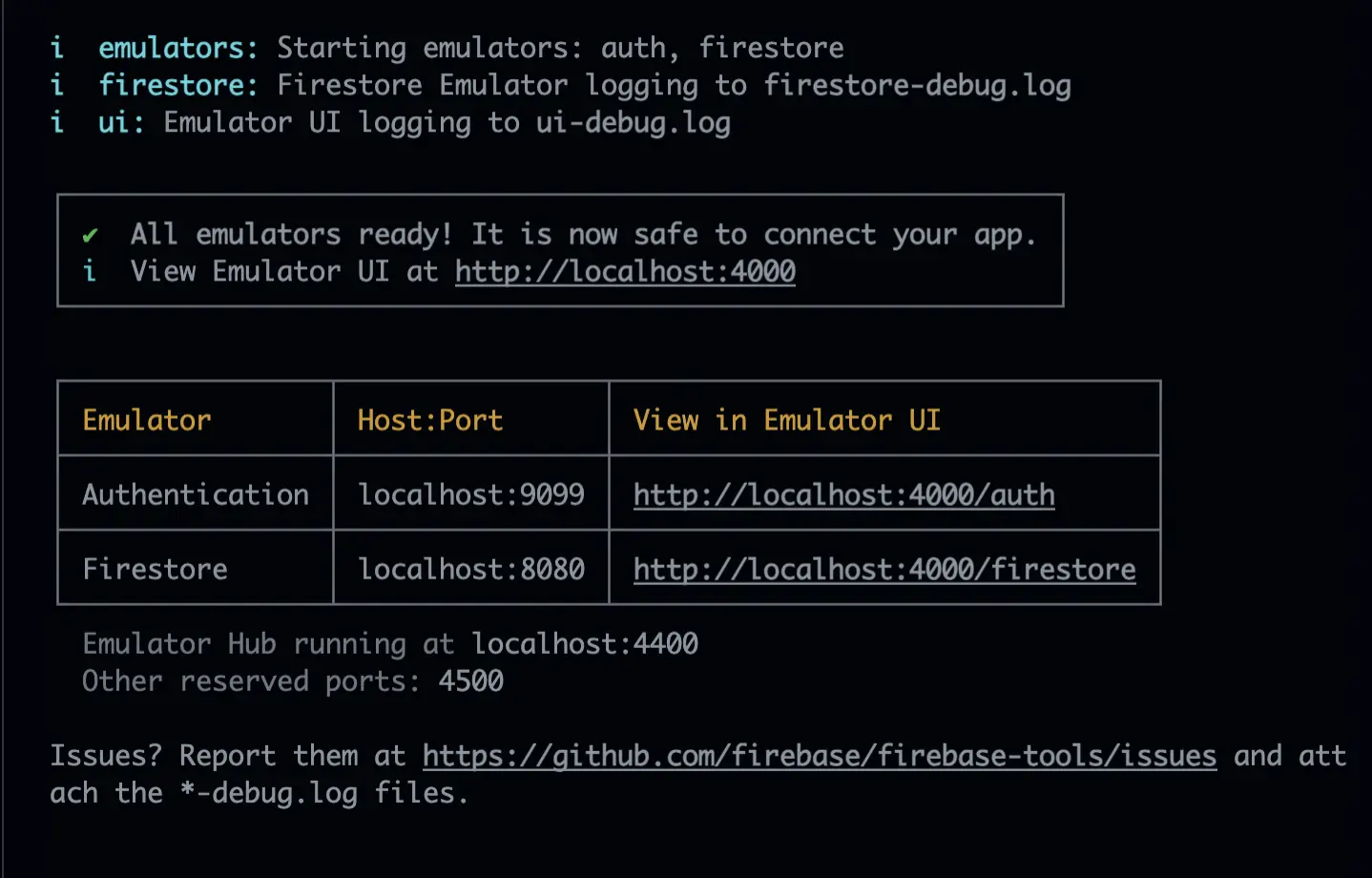
Task: Click the reserved port number 4500
Action: pyautogui.click(x=470, y=681)
